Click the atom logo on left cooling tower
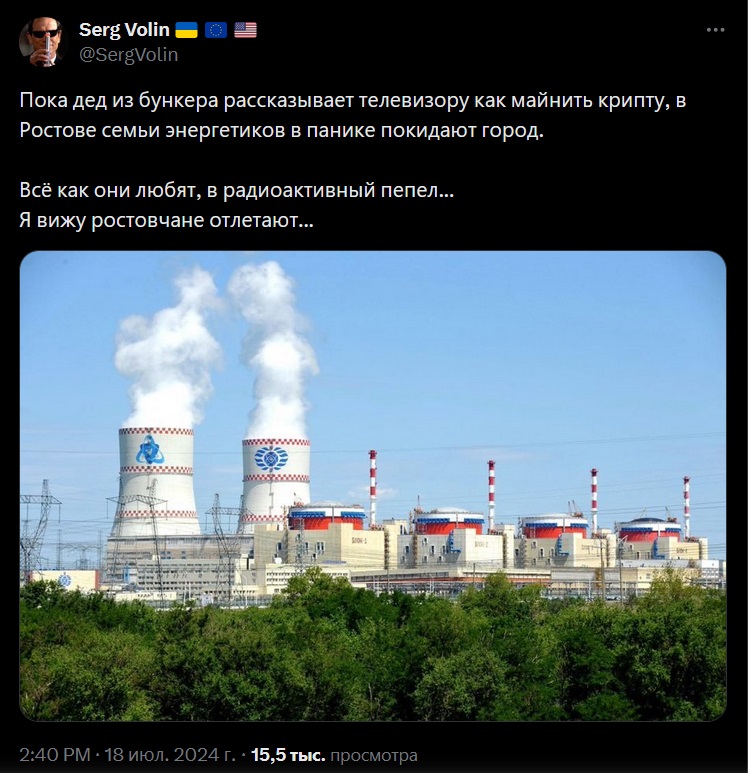 (x=150, y=450)
